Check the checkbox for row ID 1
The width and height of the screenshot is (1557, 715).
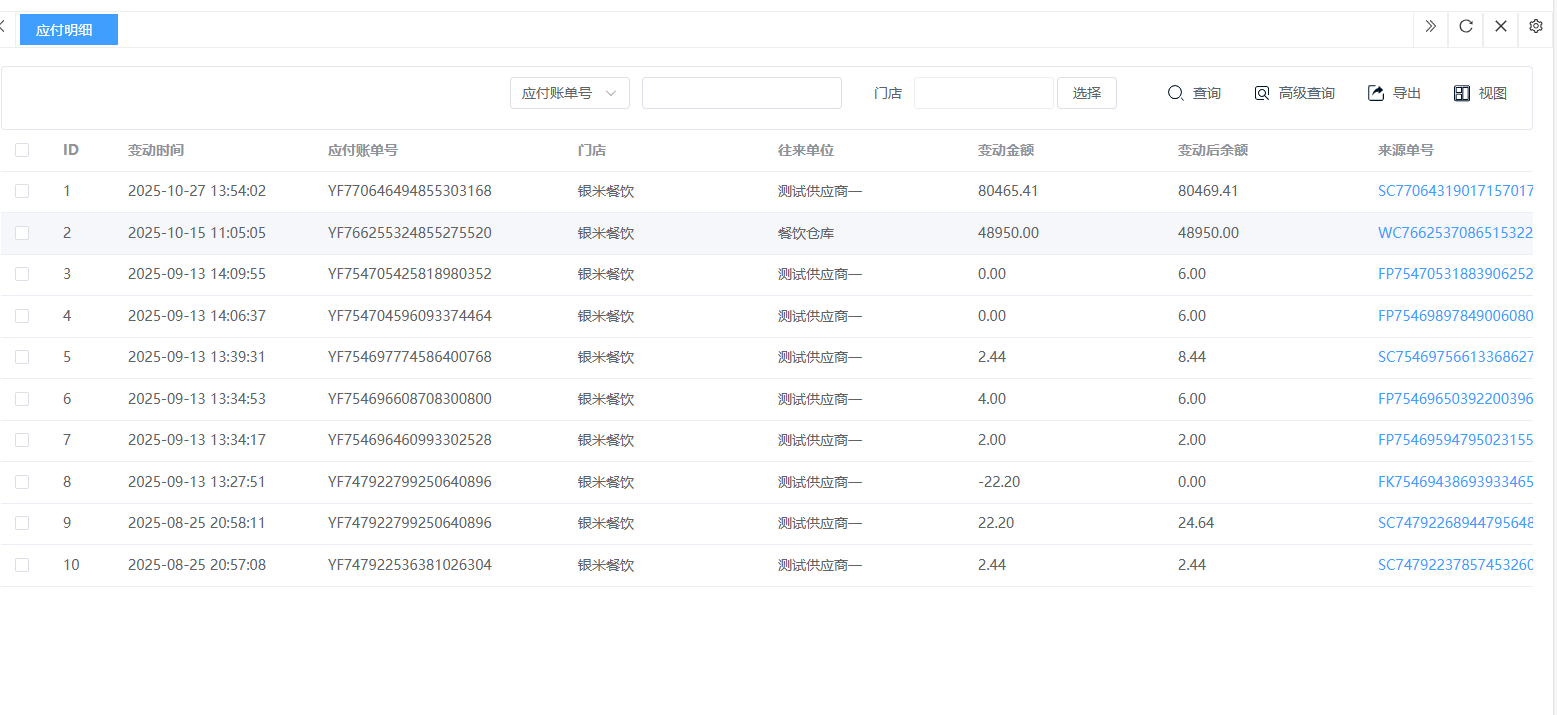tap(22, 191)
